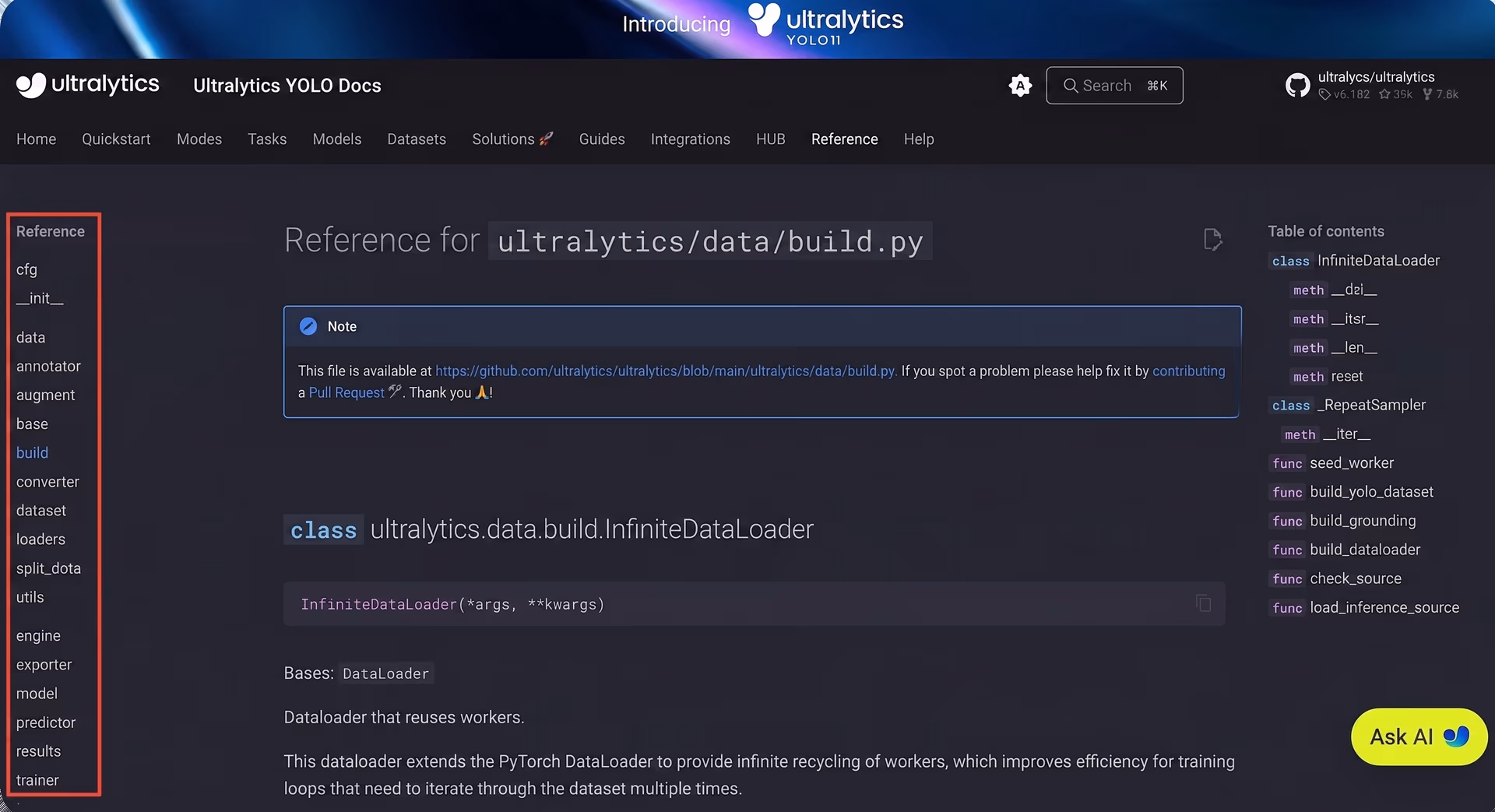Viewport: 1495px width, 812px height.
Task: Open the Solutions tab
Action: [512, 139]
